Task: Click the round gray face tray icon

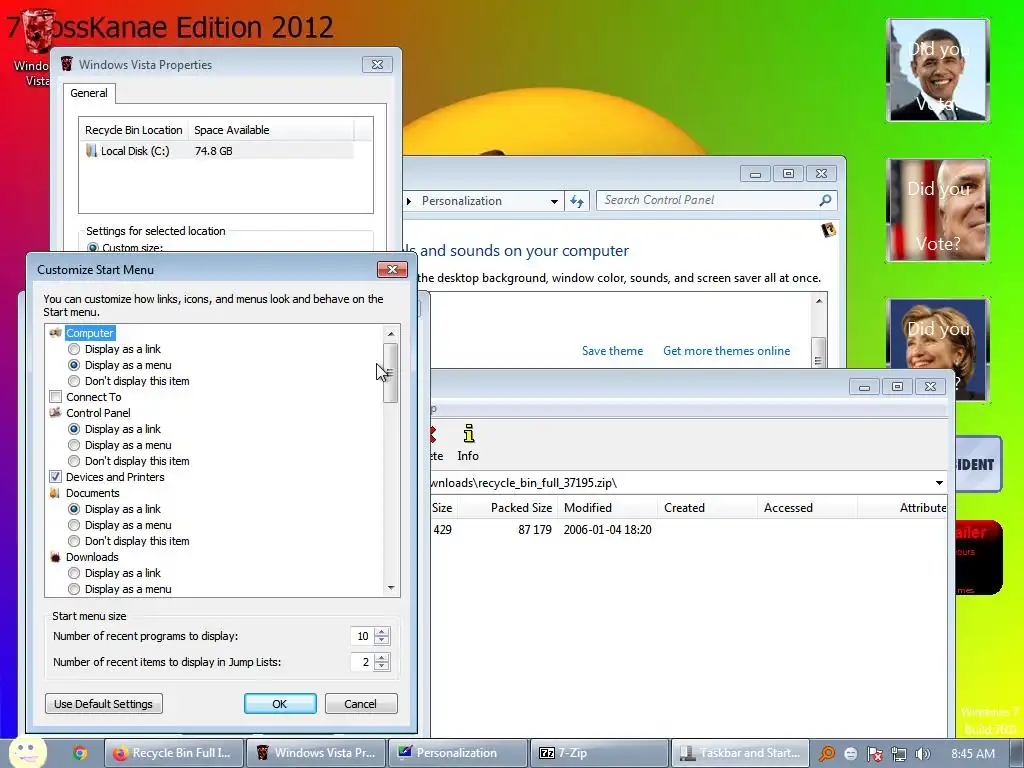Action: click(x=850, y=754)
